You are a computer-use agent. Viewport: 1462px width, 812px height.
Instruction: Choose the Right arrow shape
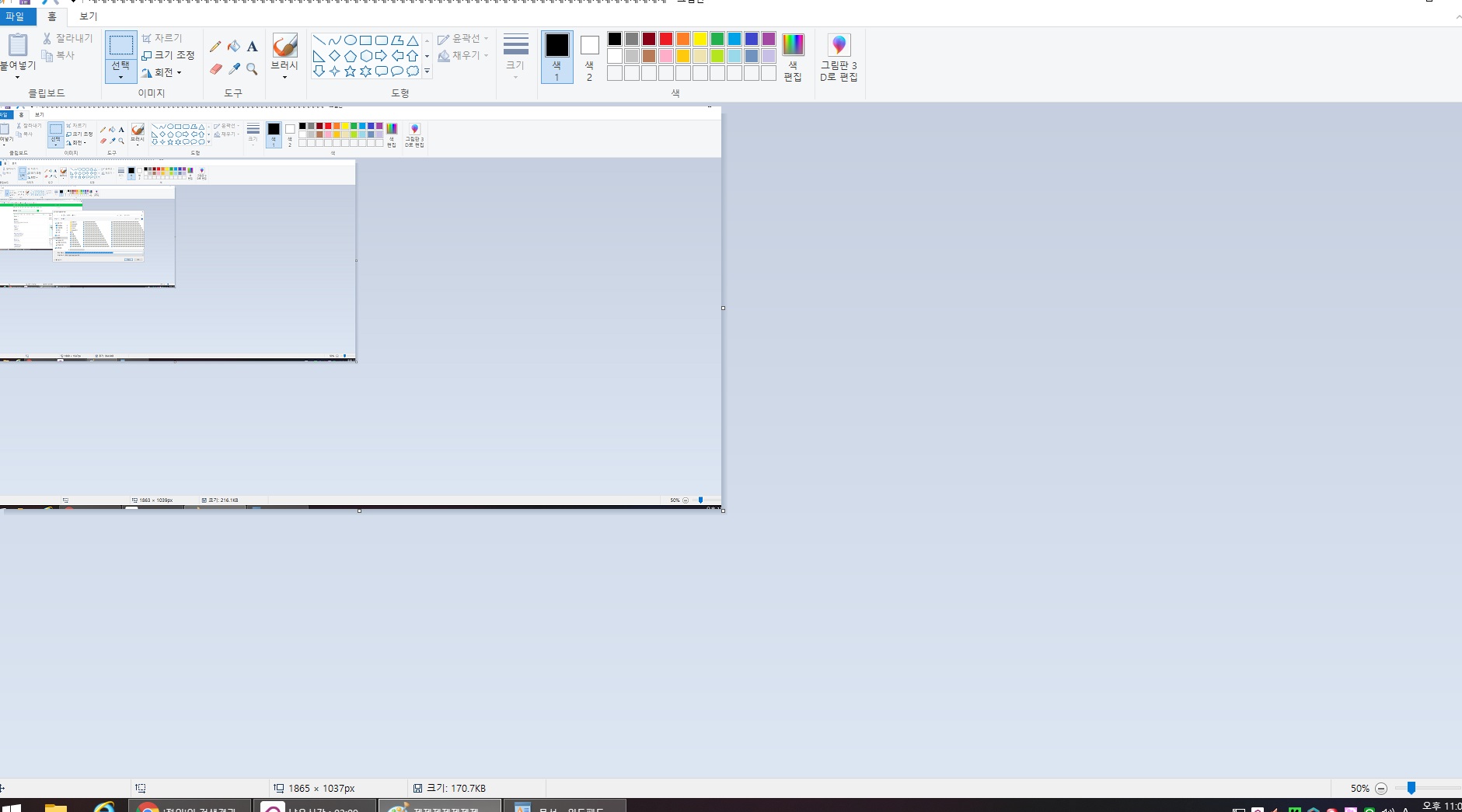[381, 56]
